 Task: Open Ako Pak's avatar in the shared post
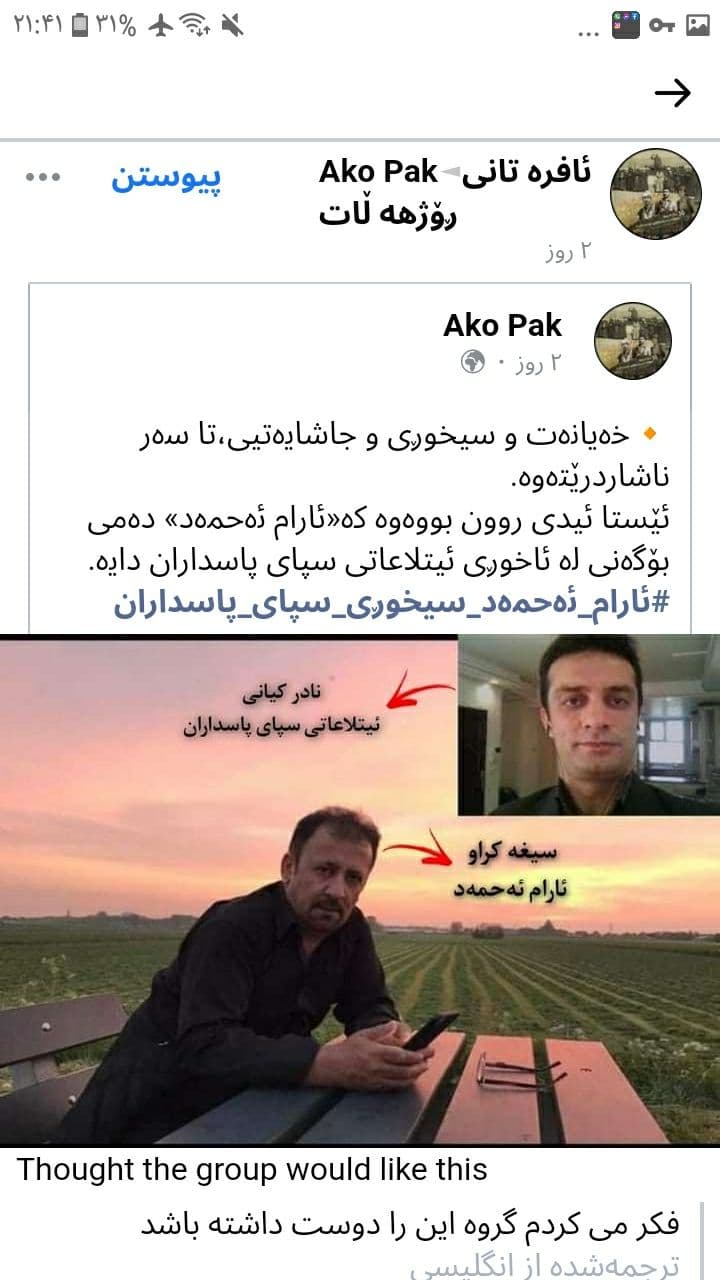point(633,341)
